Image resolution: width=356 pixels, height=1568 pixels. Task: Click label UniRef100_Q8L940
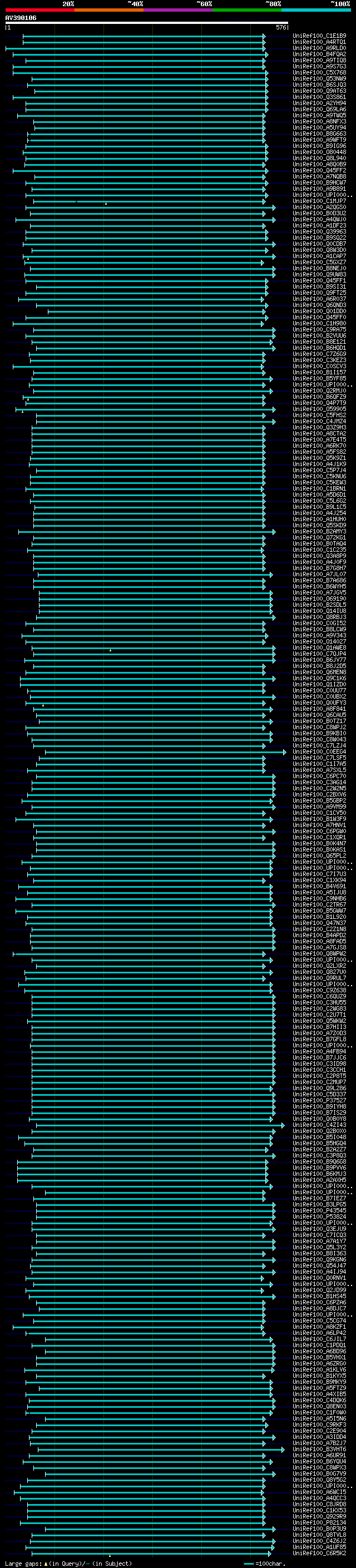click(x=319, y=159)
